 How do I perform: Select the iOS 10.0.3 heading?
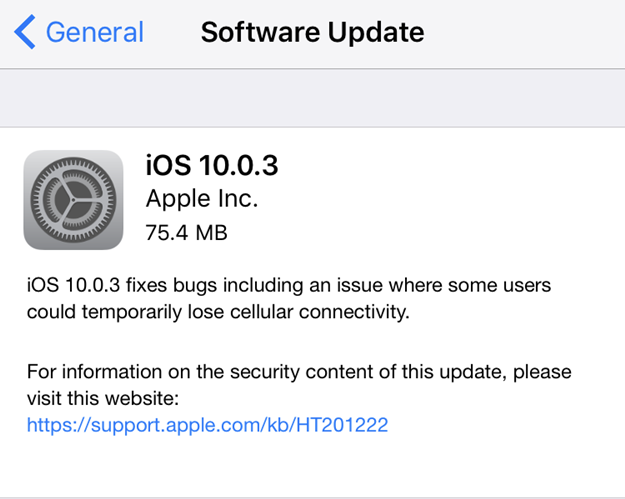(212, 165)
